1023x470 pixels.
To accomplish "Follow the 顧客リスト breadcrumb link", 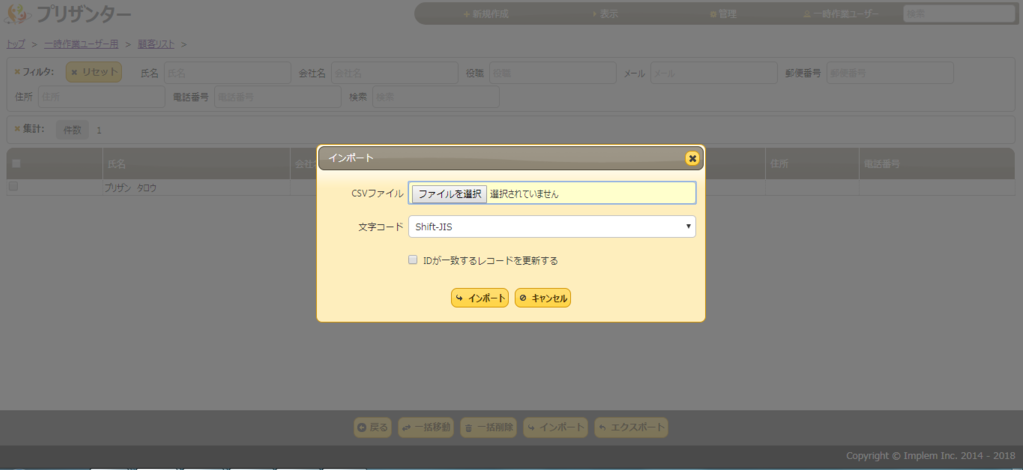I will tap(156, 44).
